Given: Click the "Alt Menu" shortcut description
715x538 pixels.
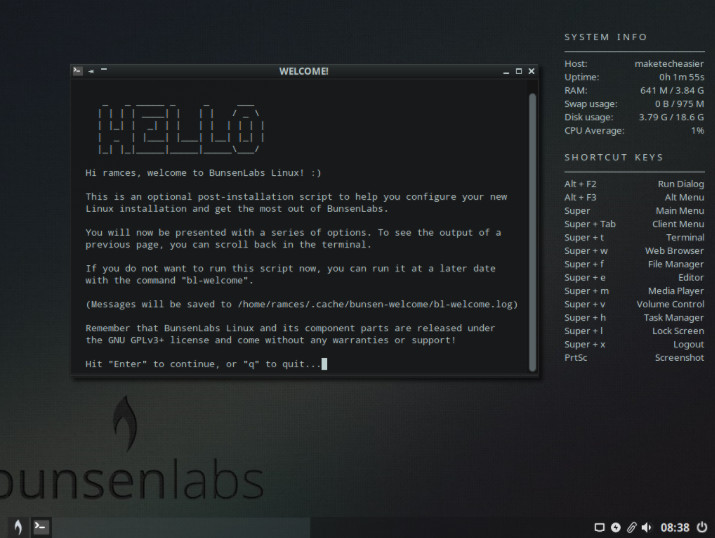Looking at the screenshot, I should tap(684, 197).
